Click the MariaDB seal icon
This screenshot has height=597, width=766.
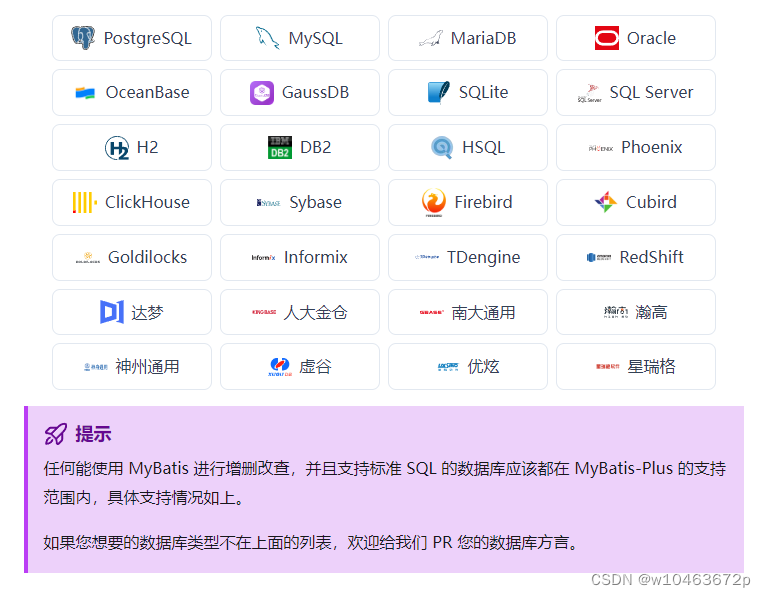click(x=430, y=38)
